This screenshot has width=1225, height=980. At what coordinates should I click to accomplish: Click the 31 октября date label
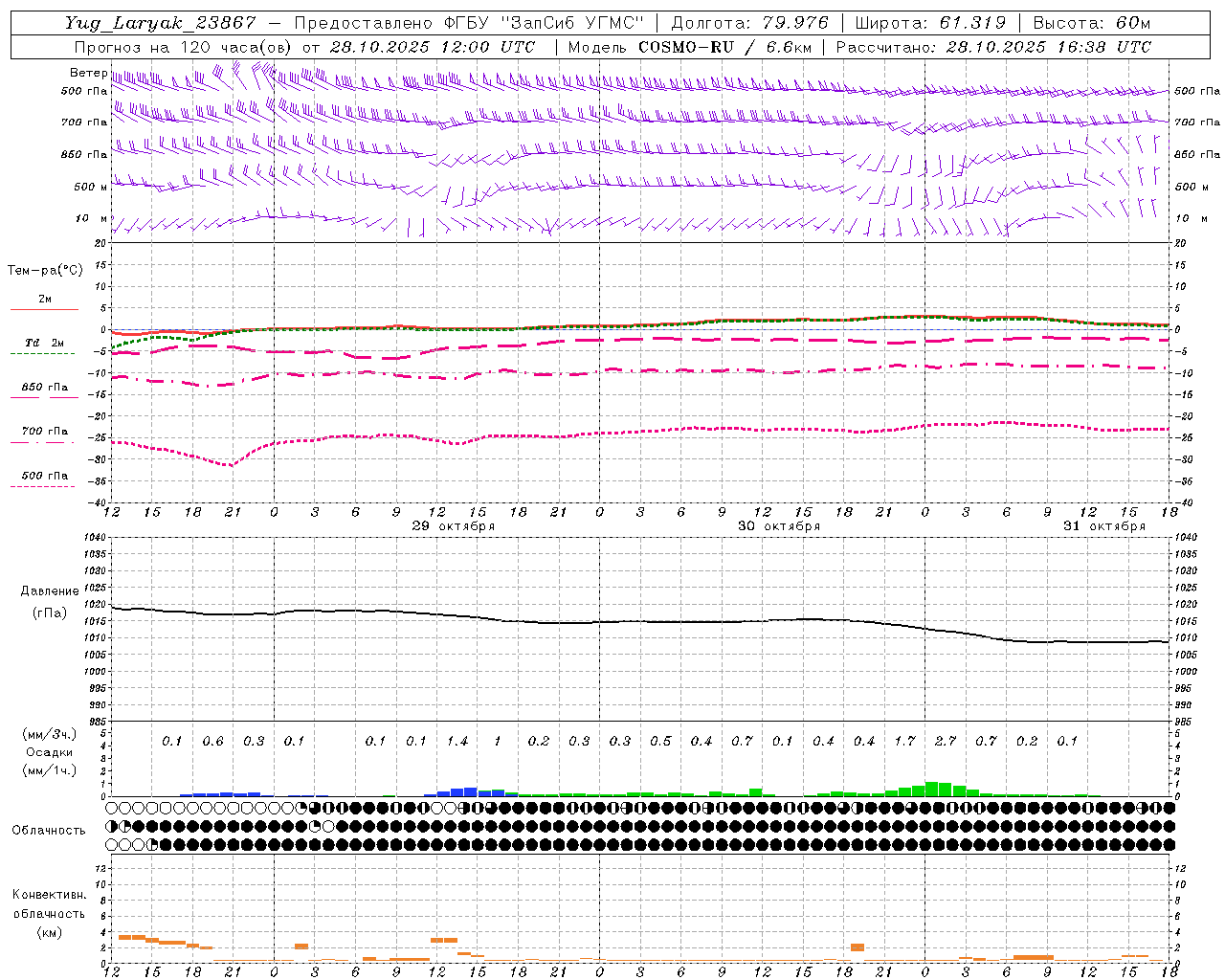click(1104, 526)
